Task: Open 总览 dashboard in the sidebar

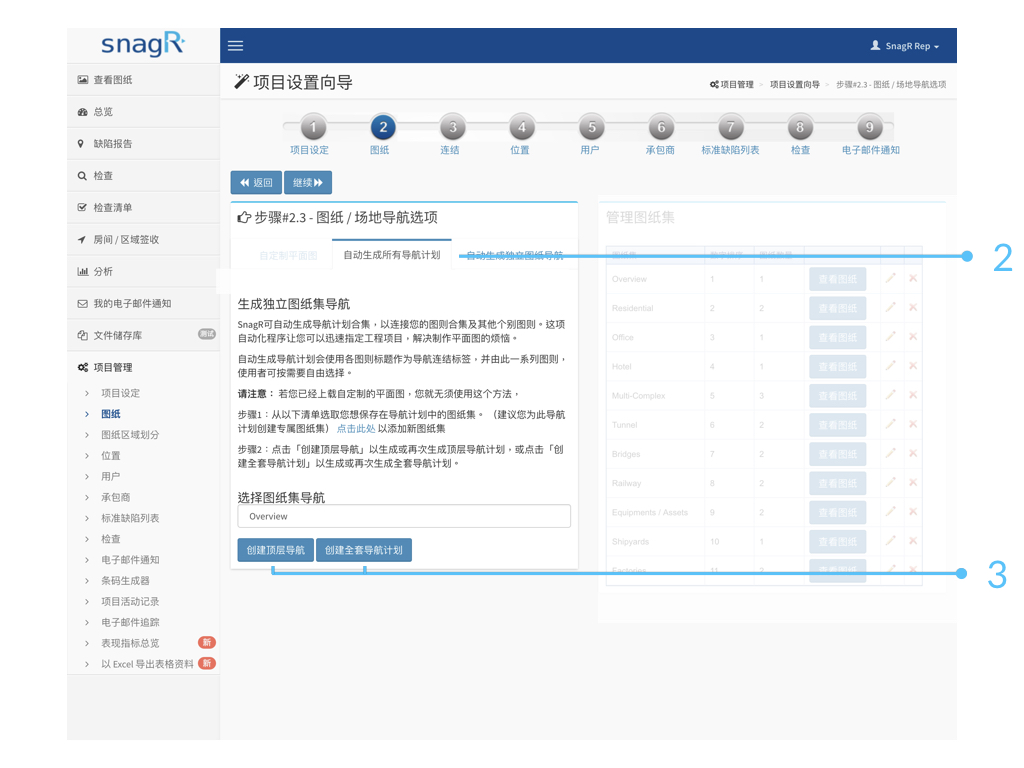Action: click(x=143, y=112)
